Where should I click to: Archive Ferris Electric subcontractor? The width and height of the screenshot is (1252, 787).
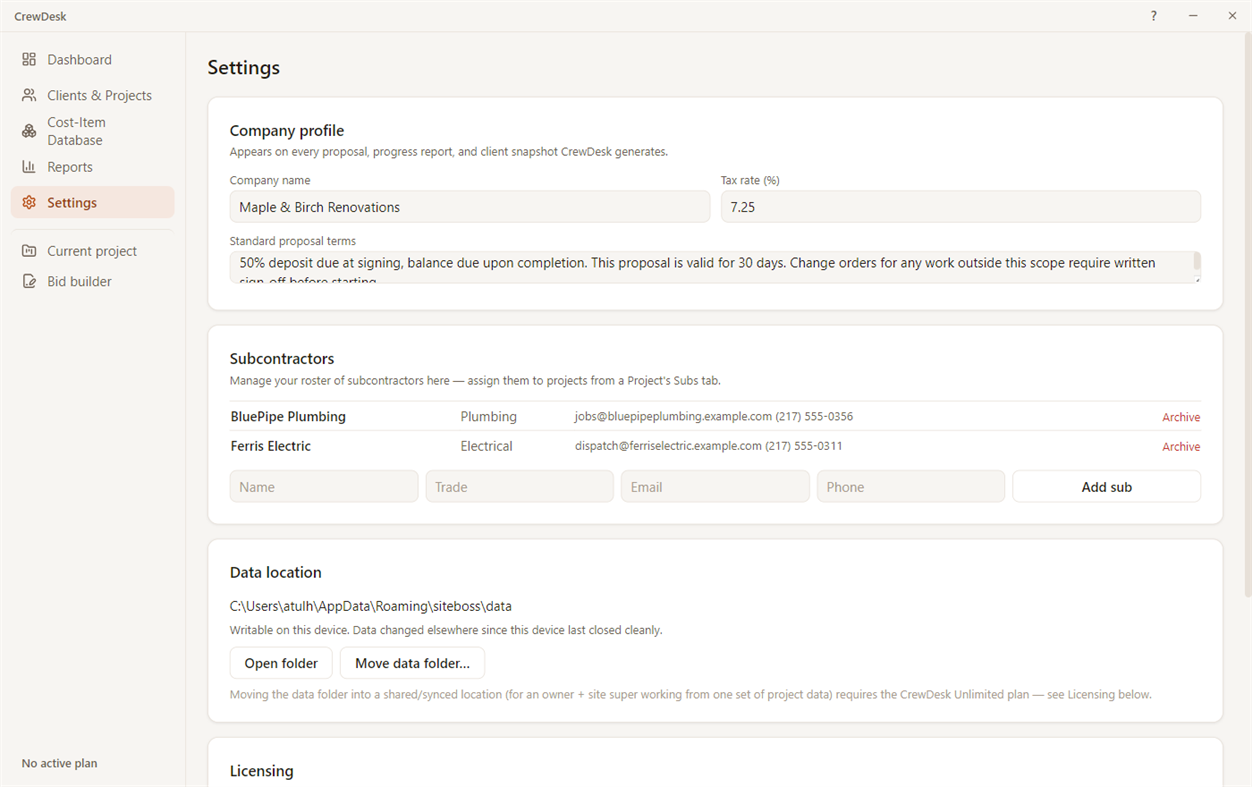tap(1181, 447)
